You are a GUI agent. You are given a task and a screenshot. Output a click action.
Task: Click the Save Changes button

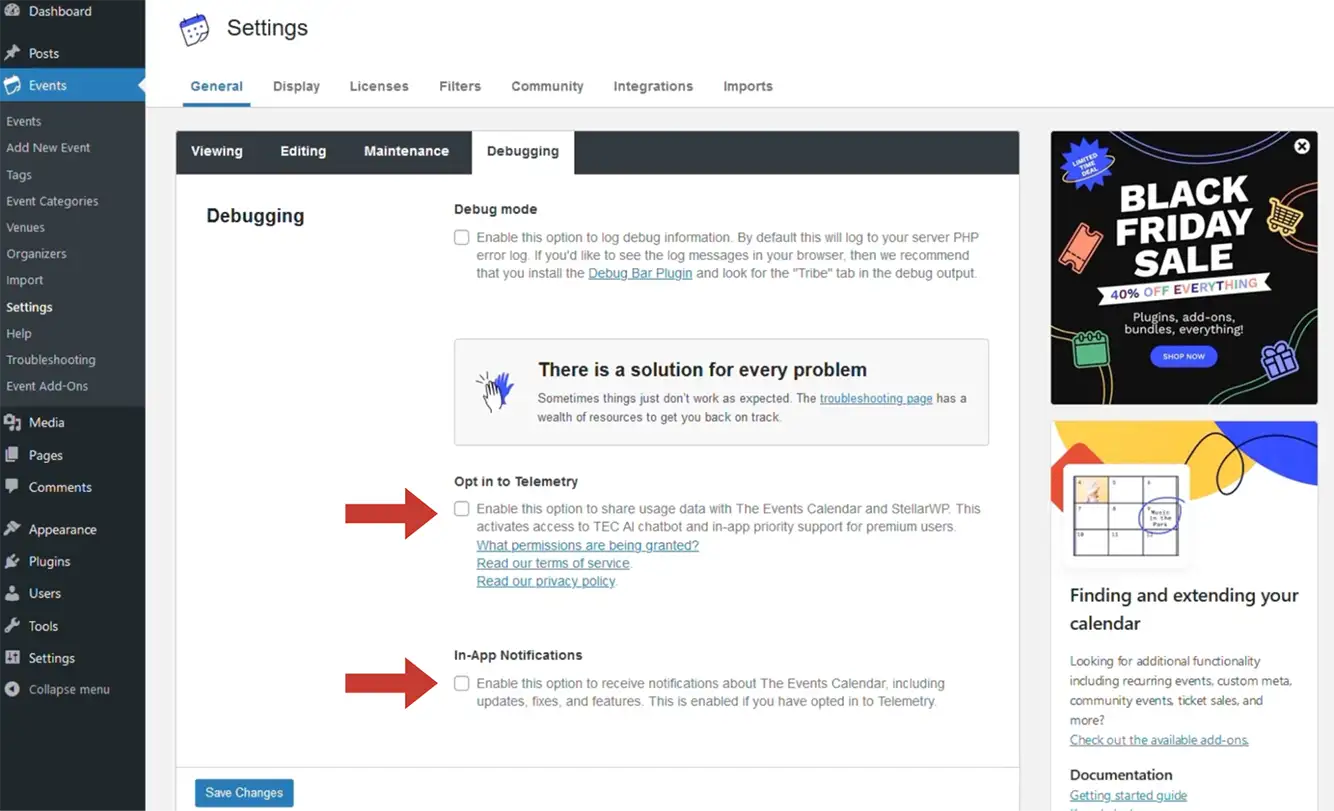244,793
